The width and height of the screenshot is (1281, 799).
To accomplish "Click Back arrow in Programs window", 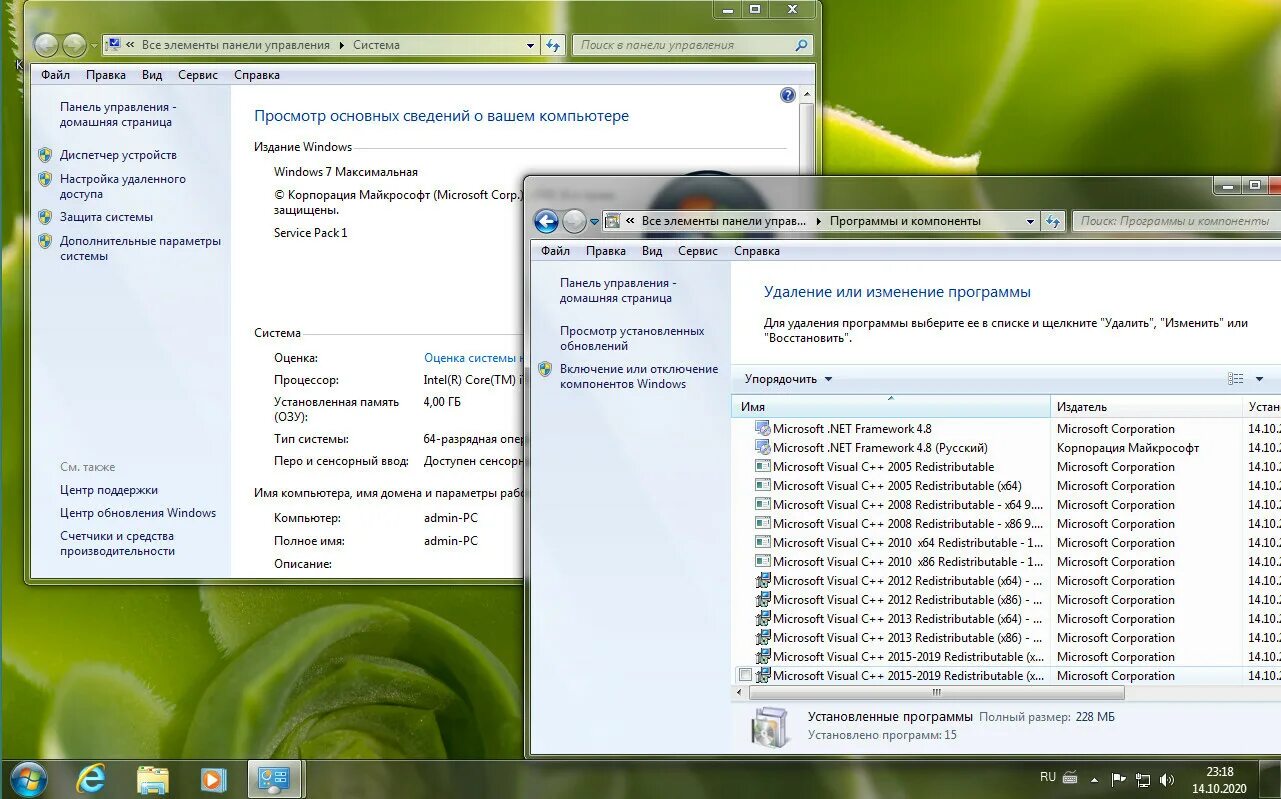I will tap(546, 221).
